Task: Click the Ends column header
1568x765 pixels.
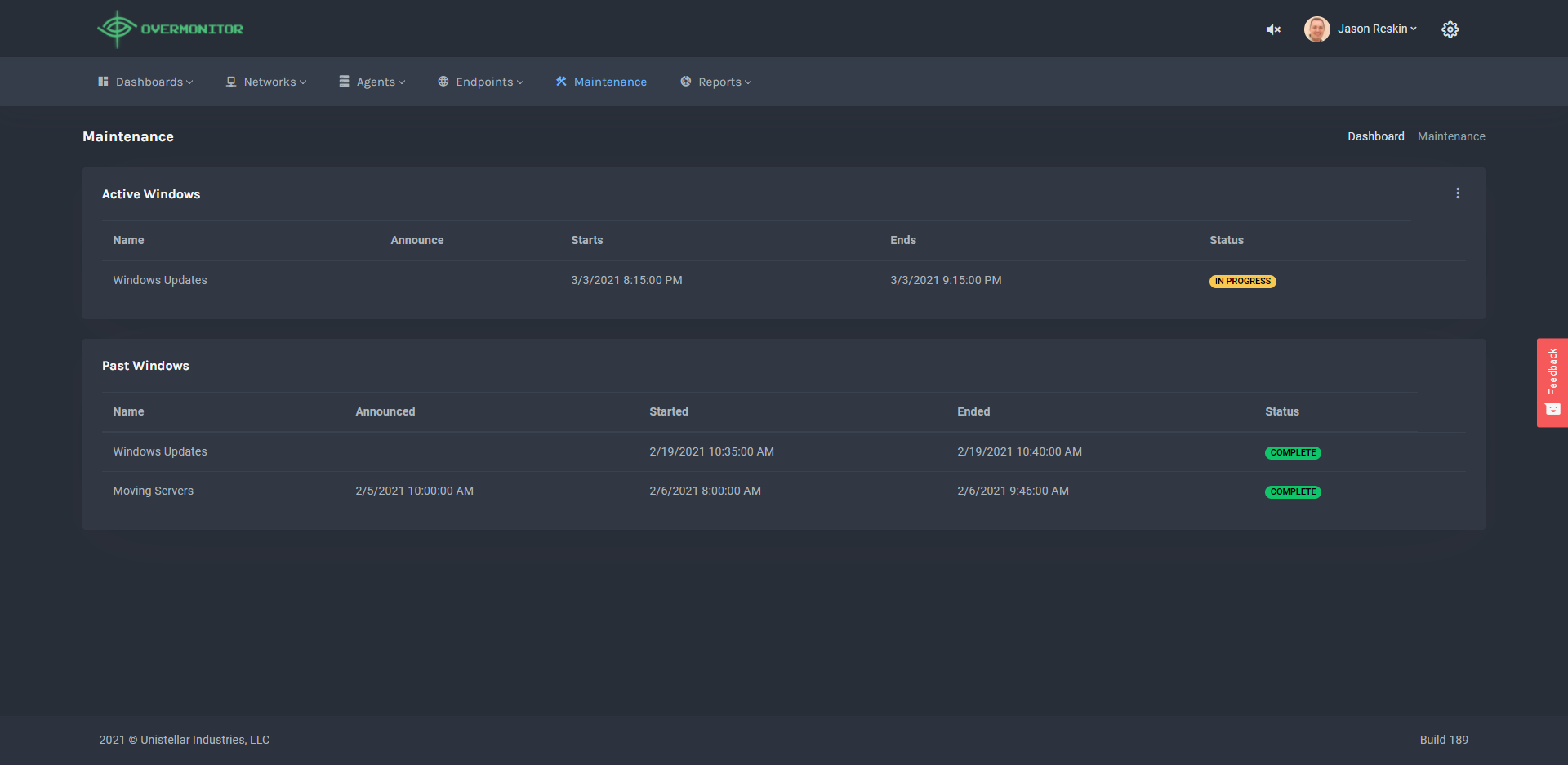Action: (x=903, y=240)
